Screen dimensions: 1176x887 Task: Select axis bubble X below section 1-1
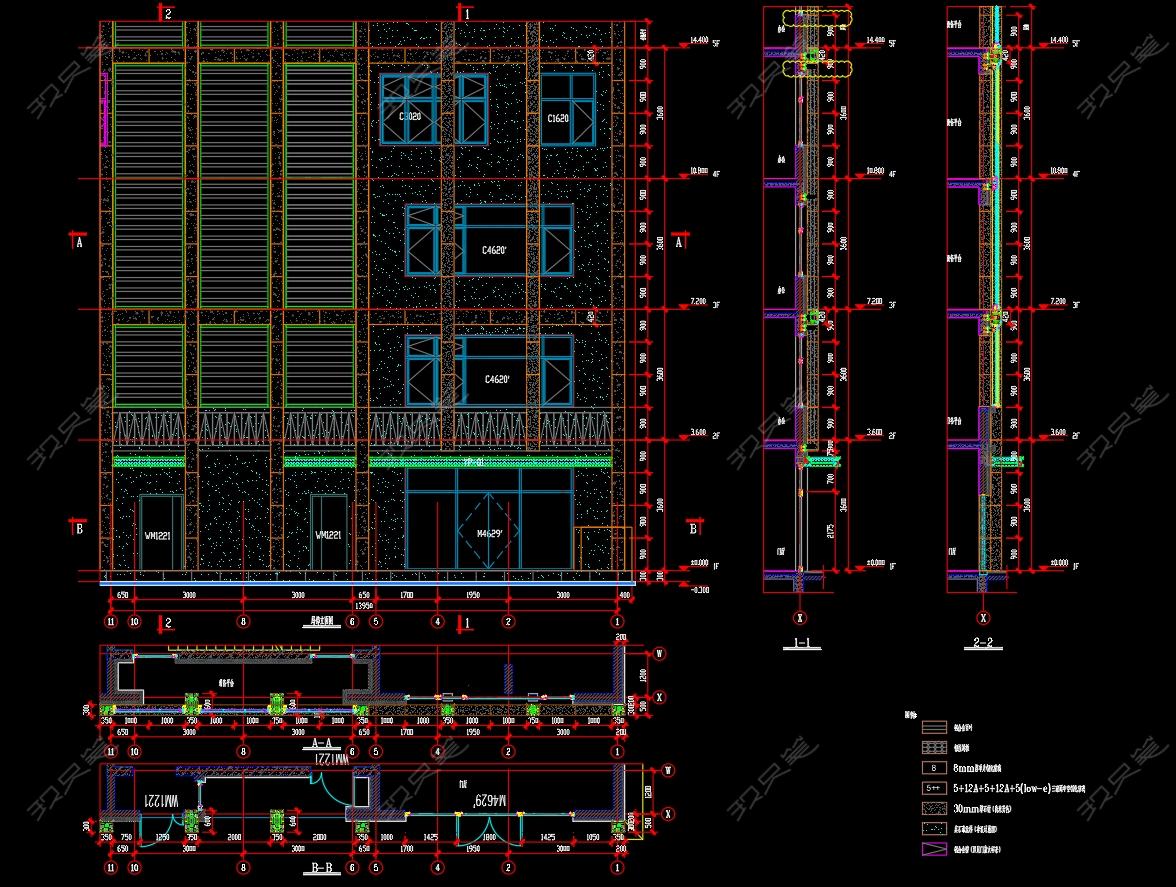coord(800,619)
